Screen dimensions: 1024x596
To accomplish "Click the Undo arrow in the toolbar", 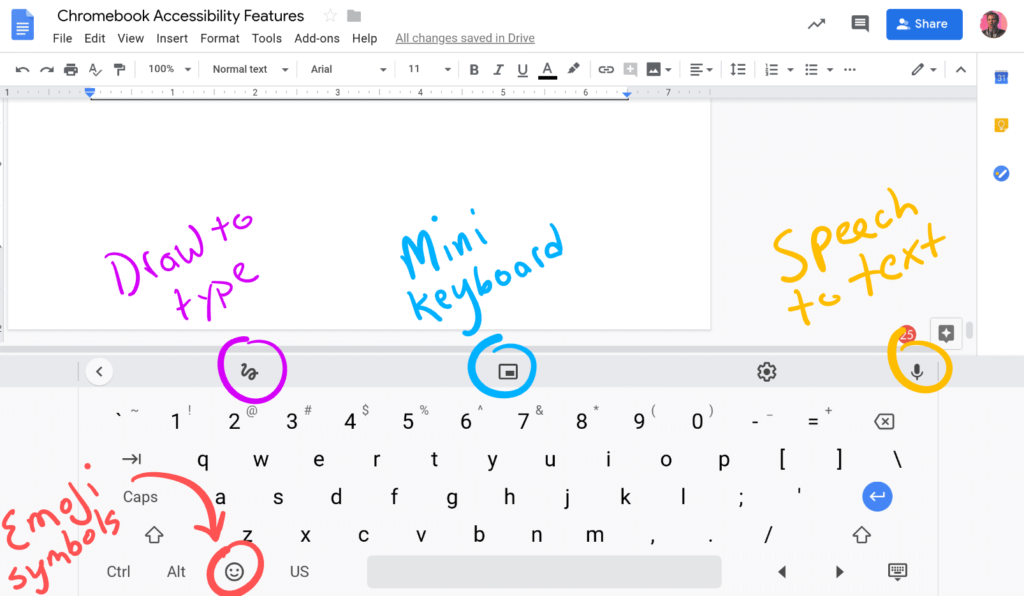I will [22, 69].
